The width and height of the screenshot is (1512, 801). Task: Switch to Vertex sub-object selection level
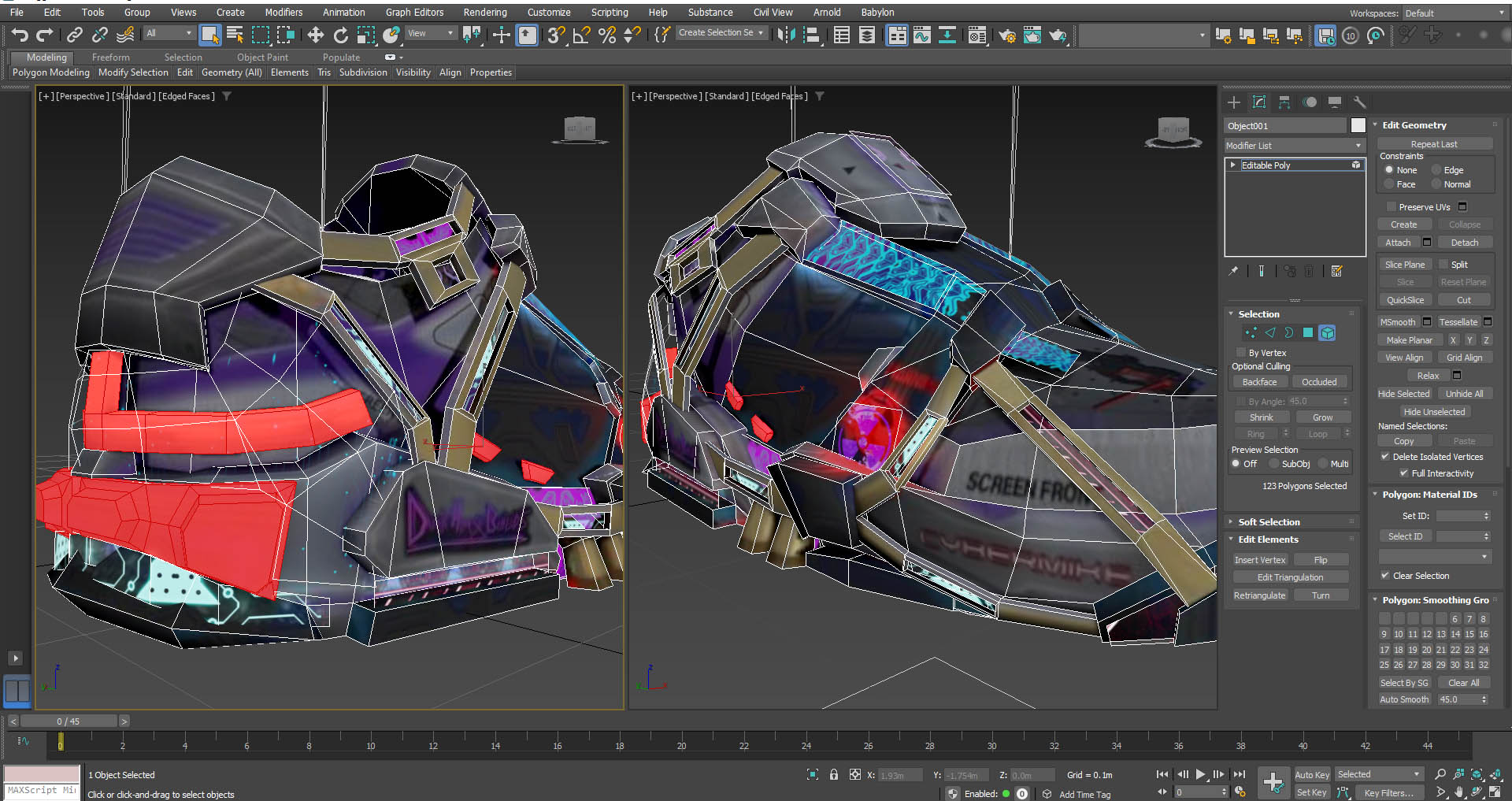(1251, 333)
